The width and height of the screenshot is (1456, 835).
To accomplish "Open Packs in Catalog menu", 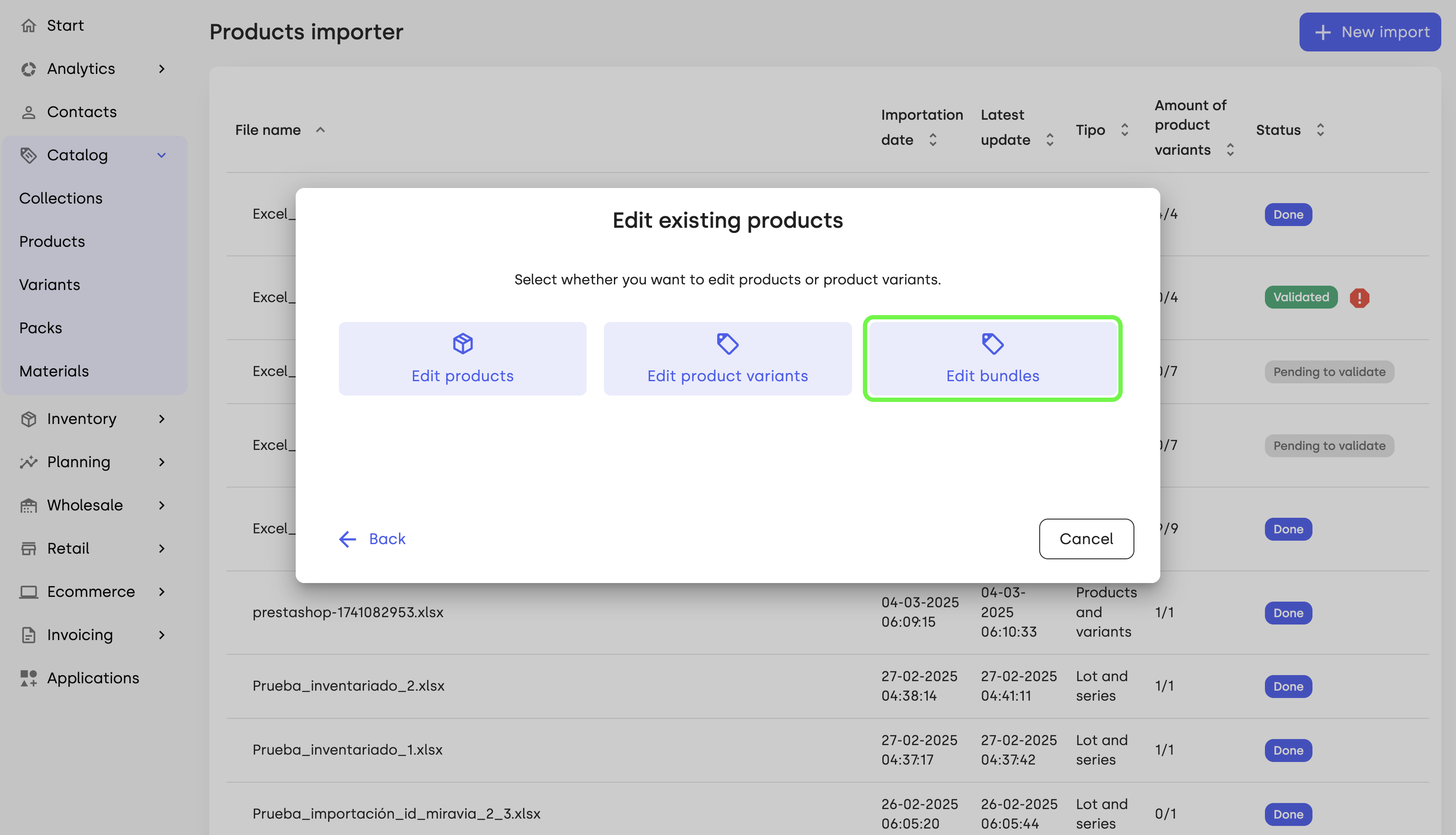I will click(41, 328).
